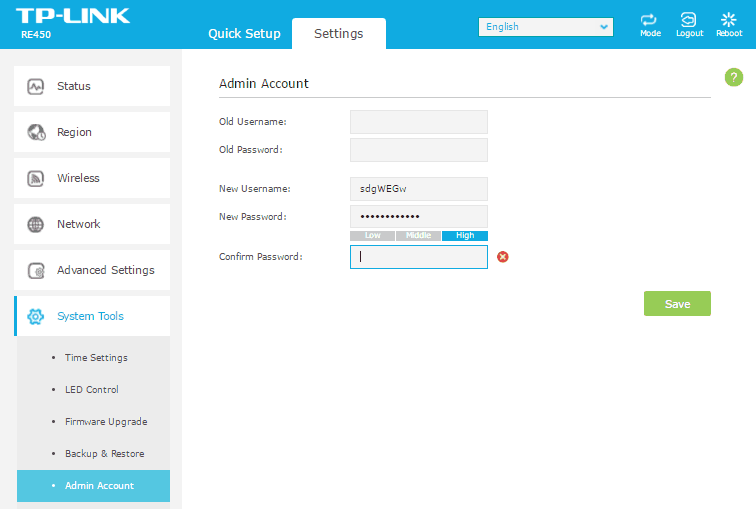The width and height of the screenshot is (756, 509).
Task: Click the Wireless signal icon
Action: click(36, 178)
